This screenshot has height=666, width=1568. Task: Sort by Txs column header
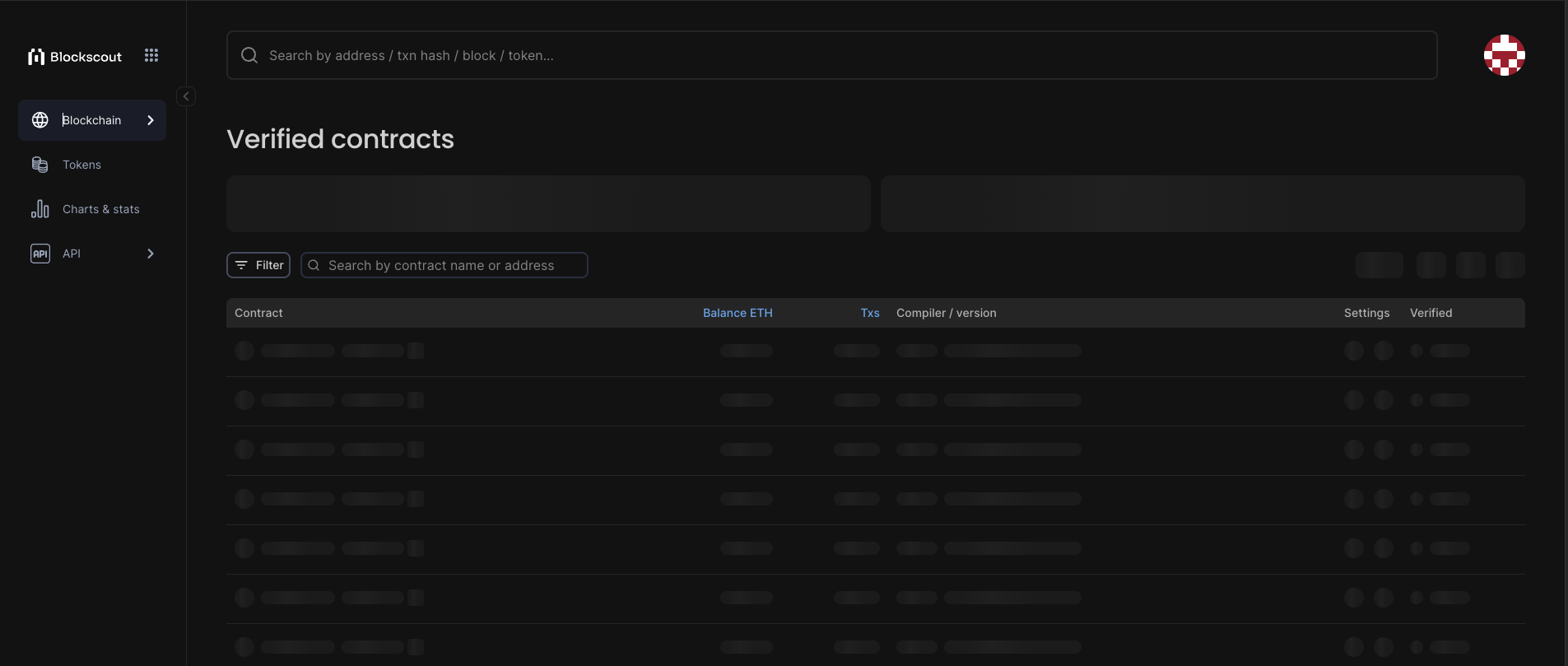(x=870, y=313)
